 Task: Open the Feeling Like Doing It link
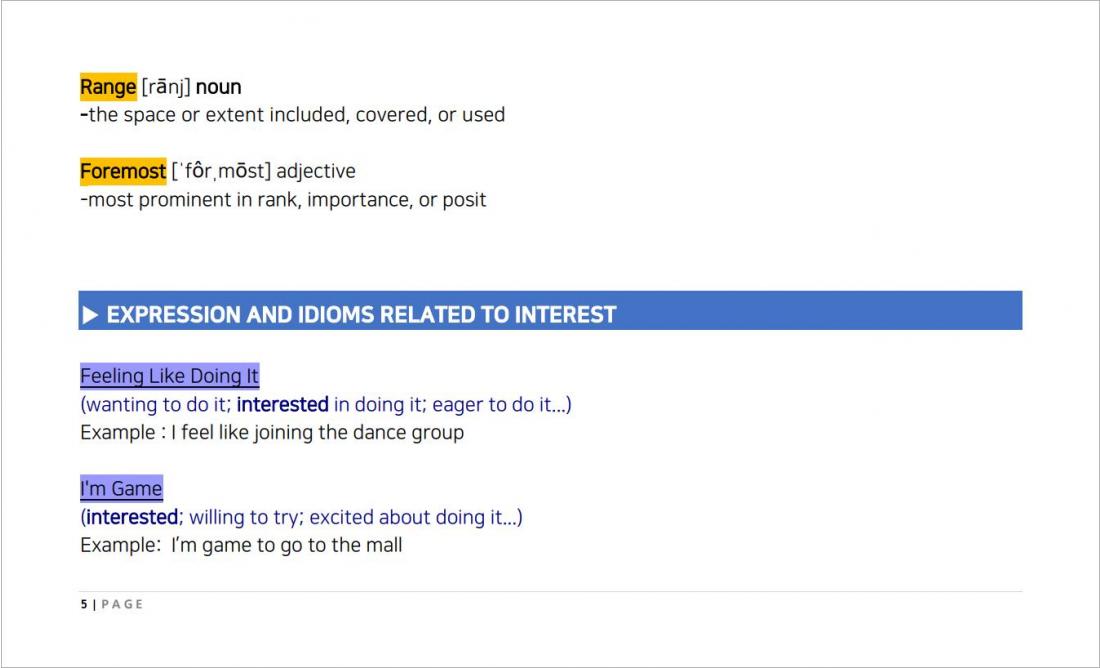coord(170,376)
